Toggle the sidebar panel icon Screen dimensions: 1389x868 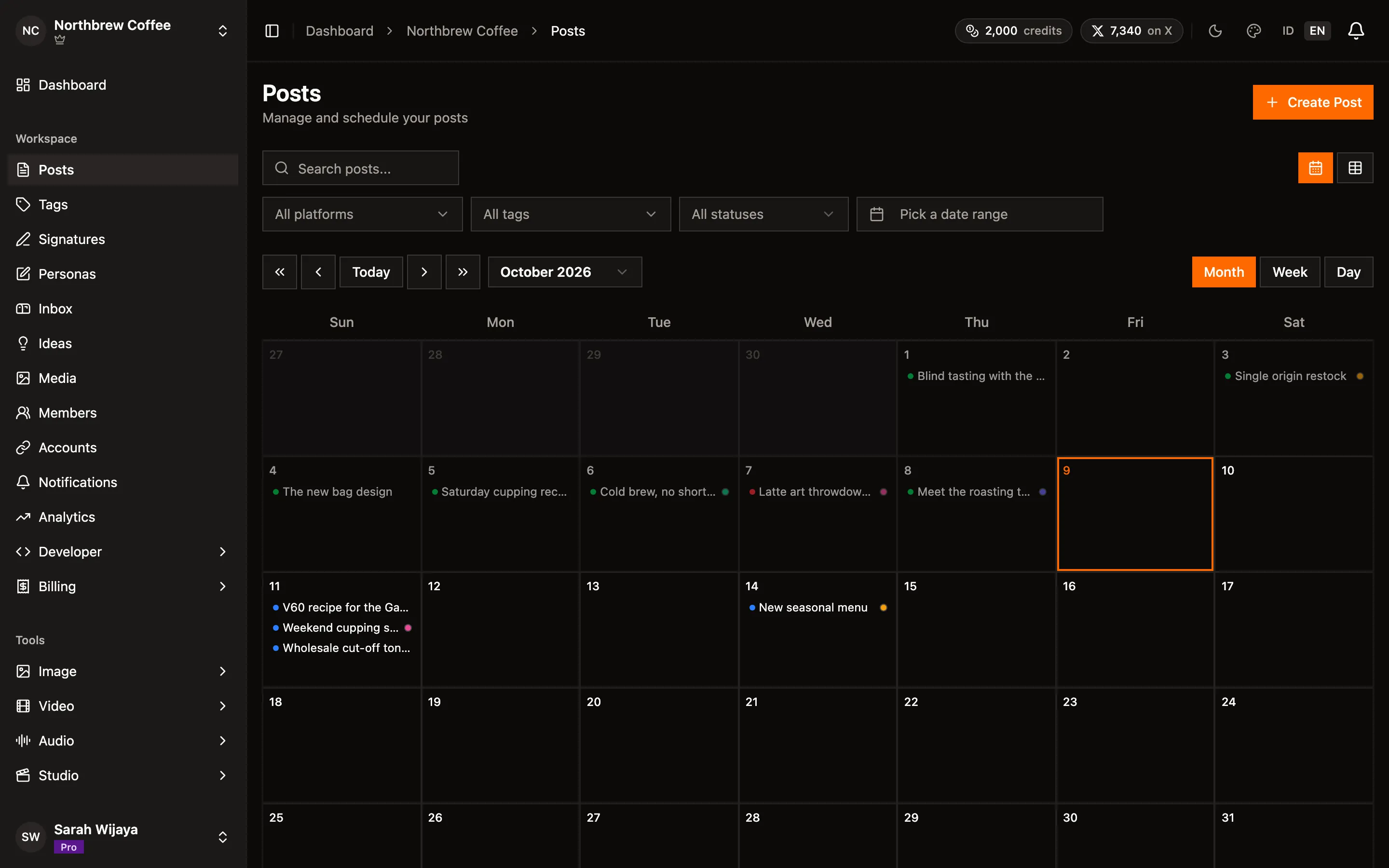tap(272, 31)
